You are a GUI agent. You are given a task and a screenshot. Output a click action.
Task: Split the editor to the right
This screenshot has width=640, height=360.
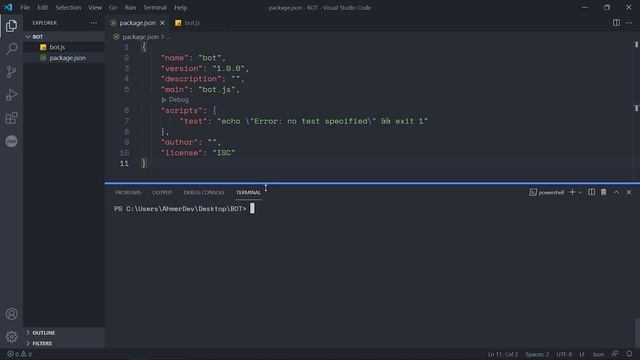(x=616, y=23)
